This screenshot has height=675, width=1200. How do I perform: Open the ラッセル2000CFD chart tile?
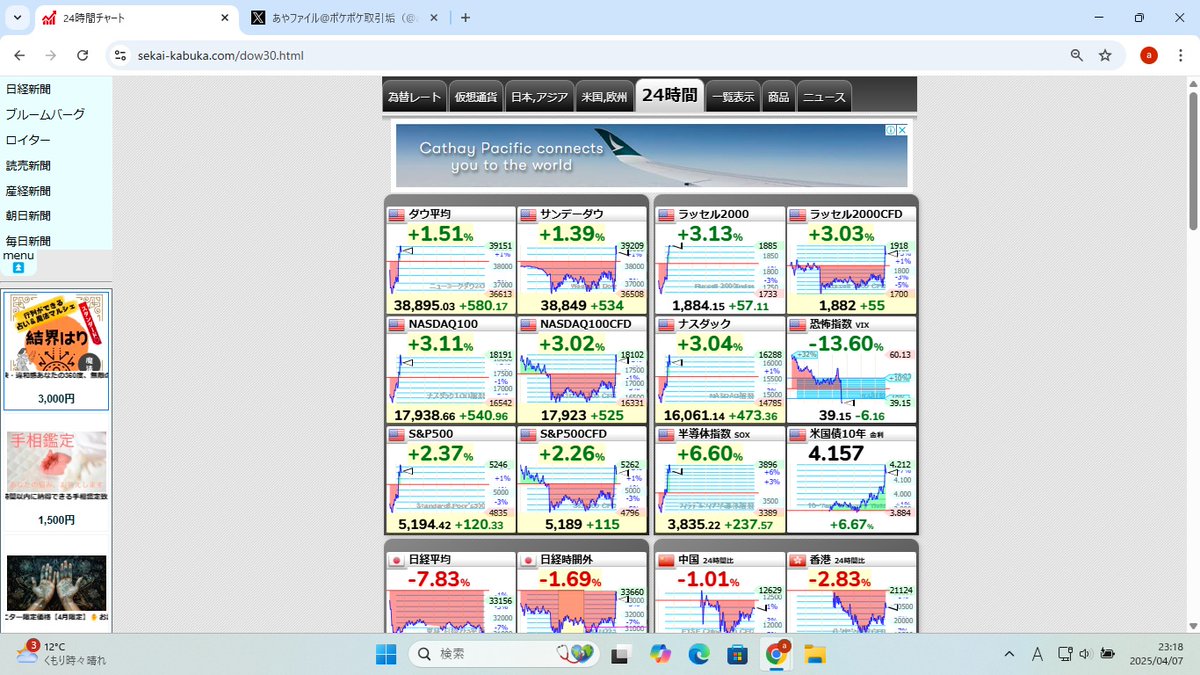click(x=852, y=260)
